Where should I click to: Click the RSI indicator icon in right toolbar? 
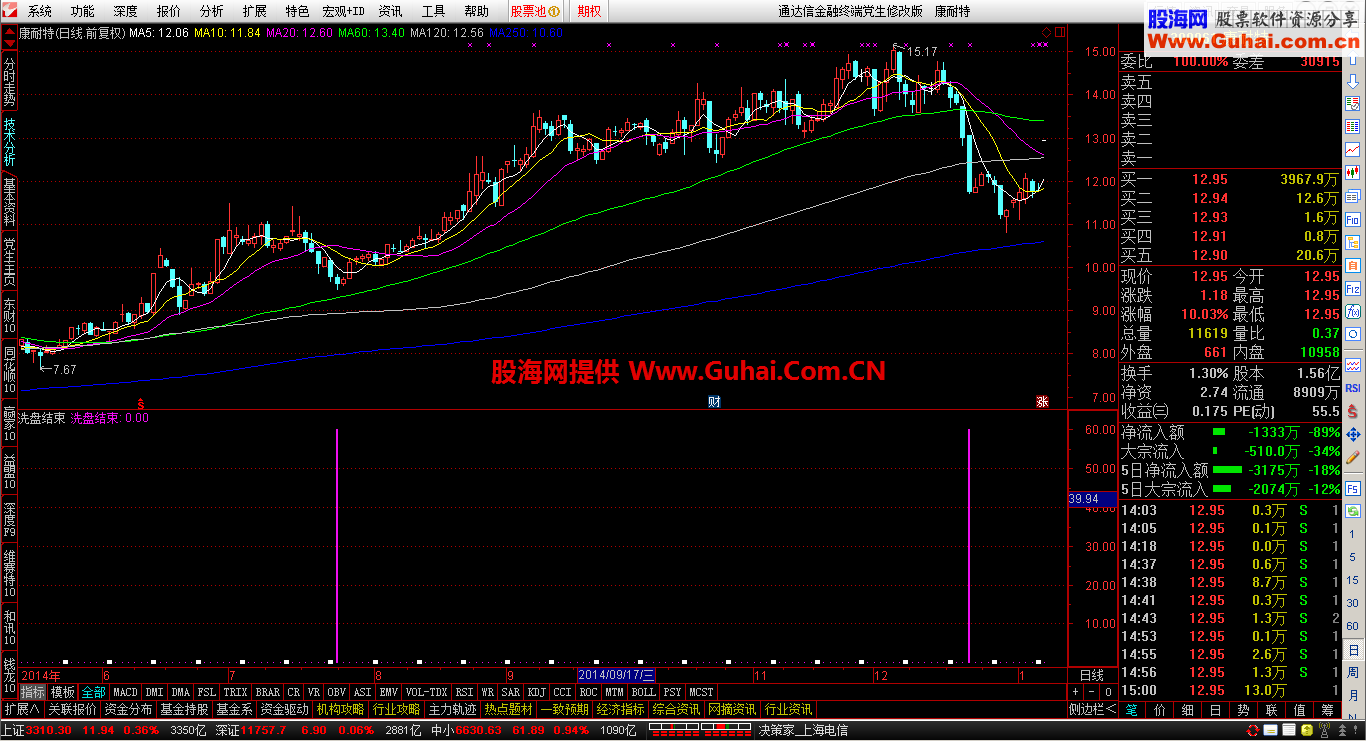click(x=1353, y=387)
